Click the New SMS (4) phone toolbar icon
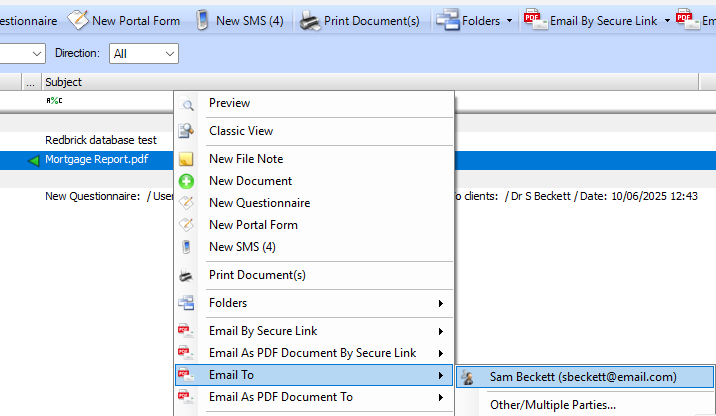Screen dimensions: 716x416 pyautogui.click(x=202, y=20)
